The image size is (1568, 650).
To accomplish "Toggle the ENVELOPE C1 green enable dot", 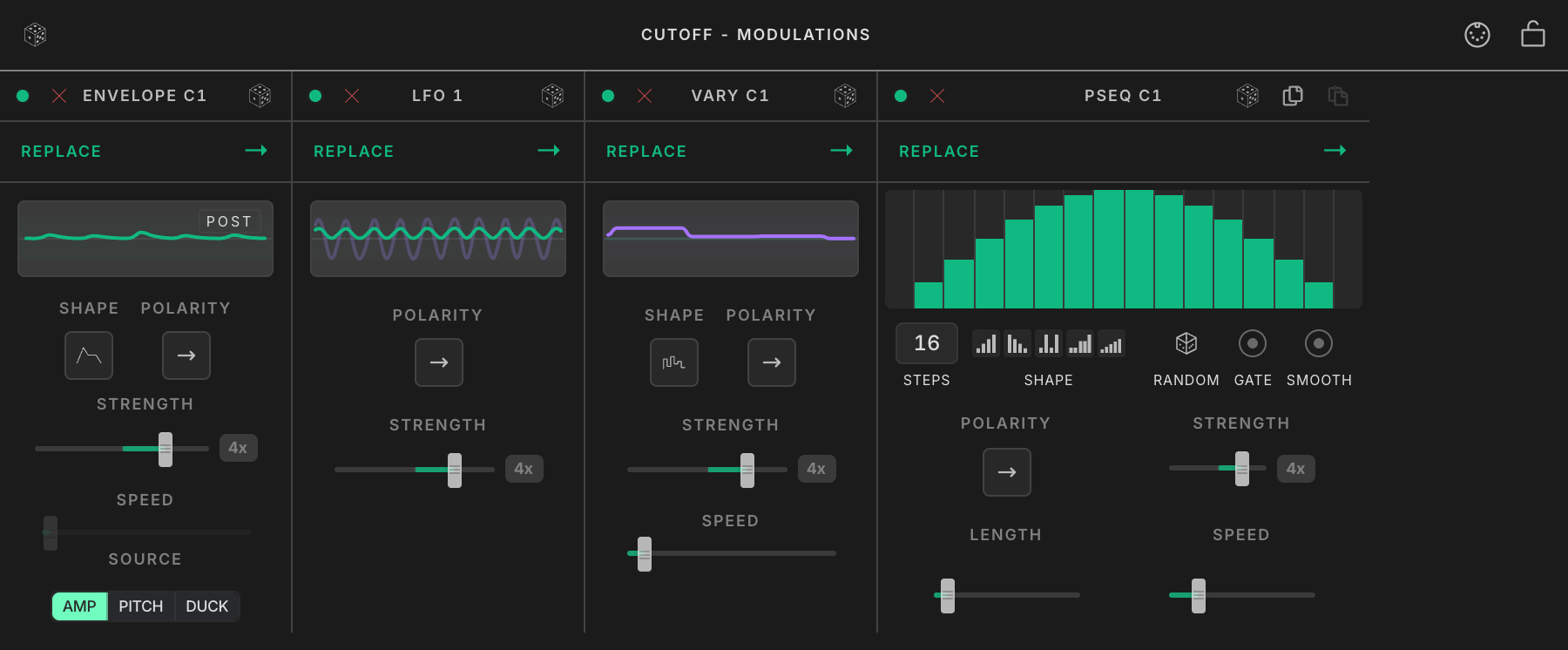I will (x=23, y=96).
